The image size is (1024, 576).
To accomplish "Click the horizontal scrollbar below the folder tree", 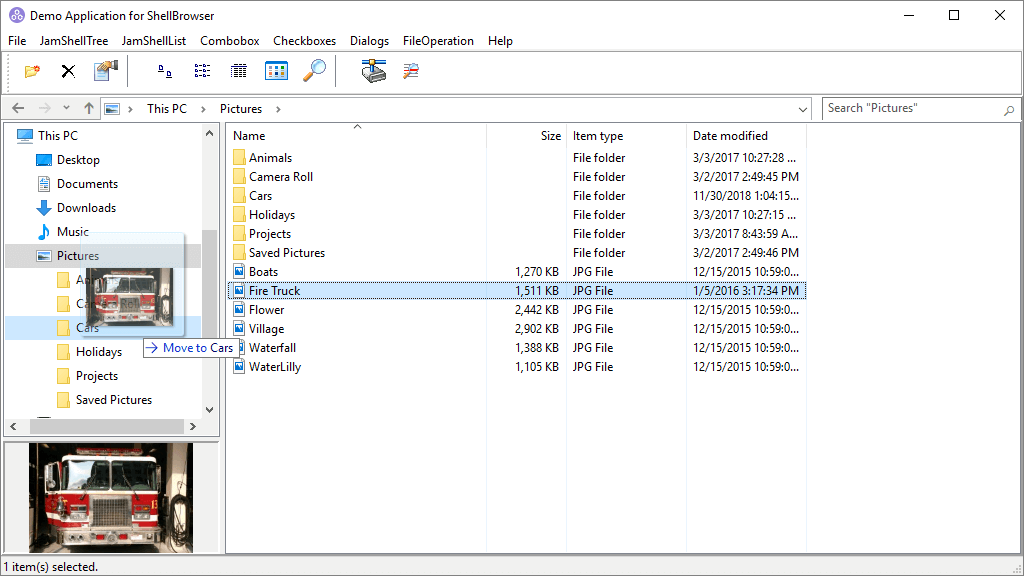I will tap(105, 426).
